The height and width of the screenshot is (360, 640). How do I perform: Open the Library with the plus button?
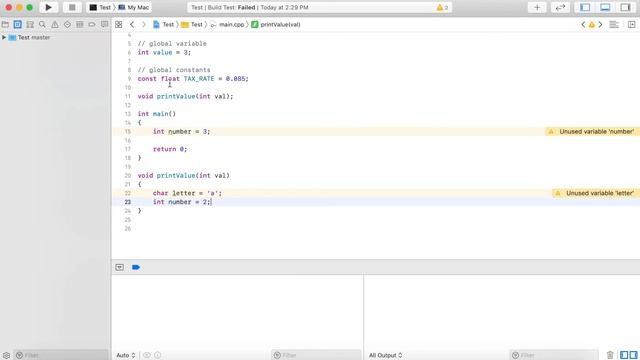(x=537, y=7)
